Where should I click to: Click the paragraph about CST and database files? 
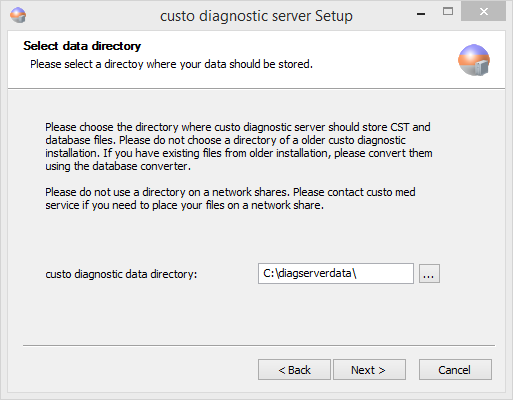pyautogui.click(x=239, y=146)
